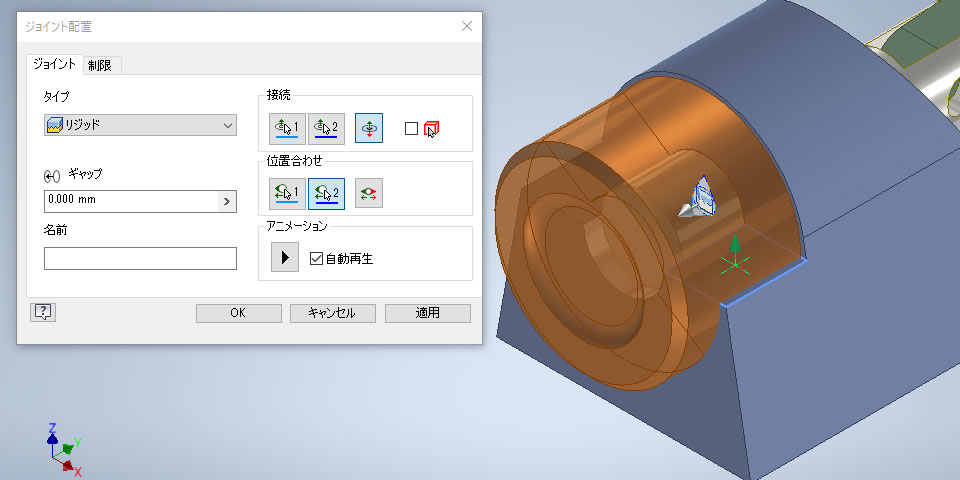Play the joint animation
Screen dimensions: 960x480
pyautogui.click(x=285, y=257)
